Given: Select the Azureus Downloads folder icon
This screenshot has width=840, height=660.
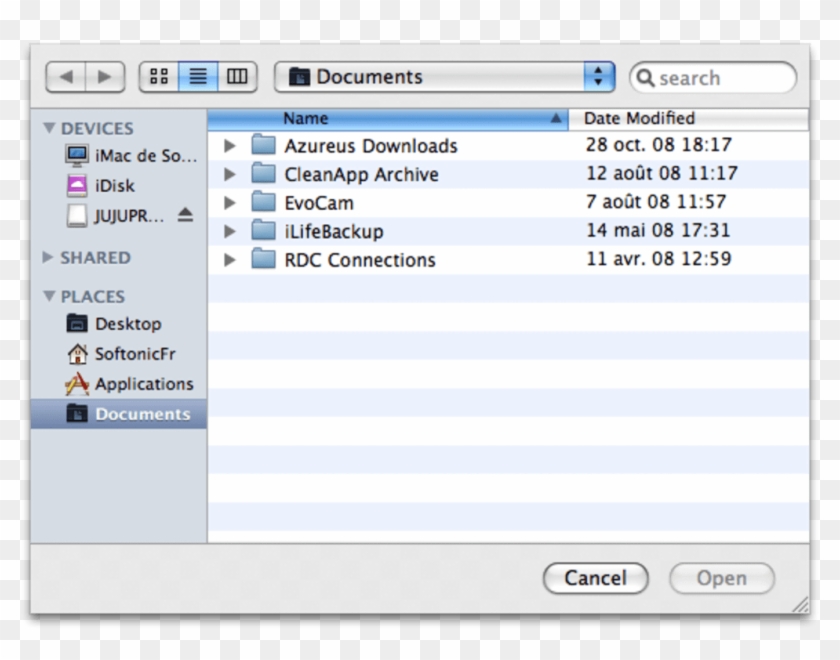Looking at the screenshot, I should tap(264, 144).
